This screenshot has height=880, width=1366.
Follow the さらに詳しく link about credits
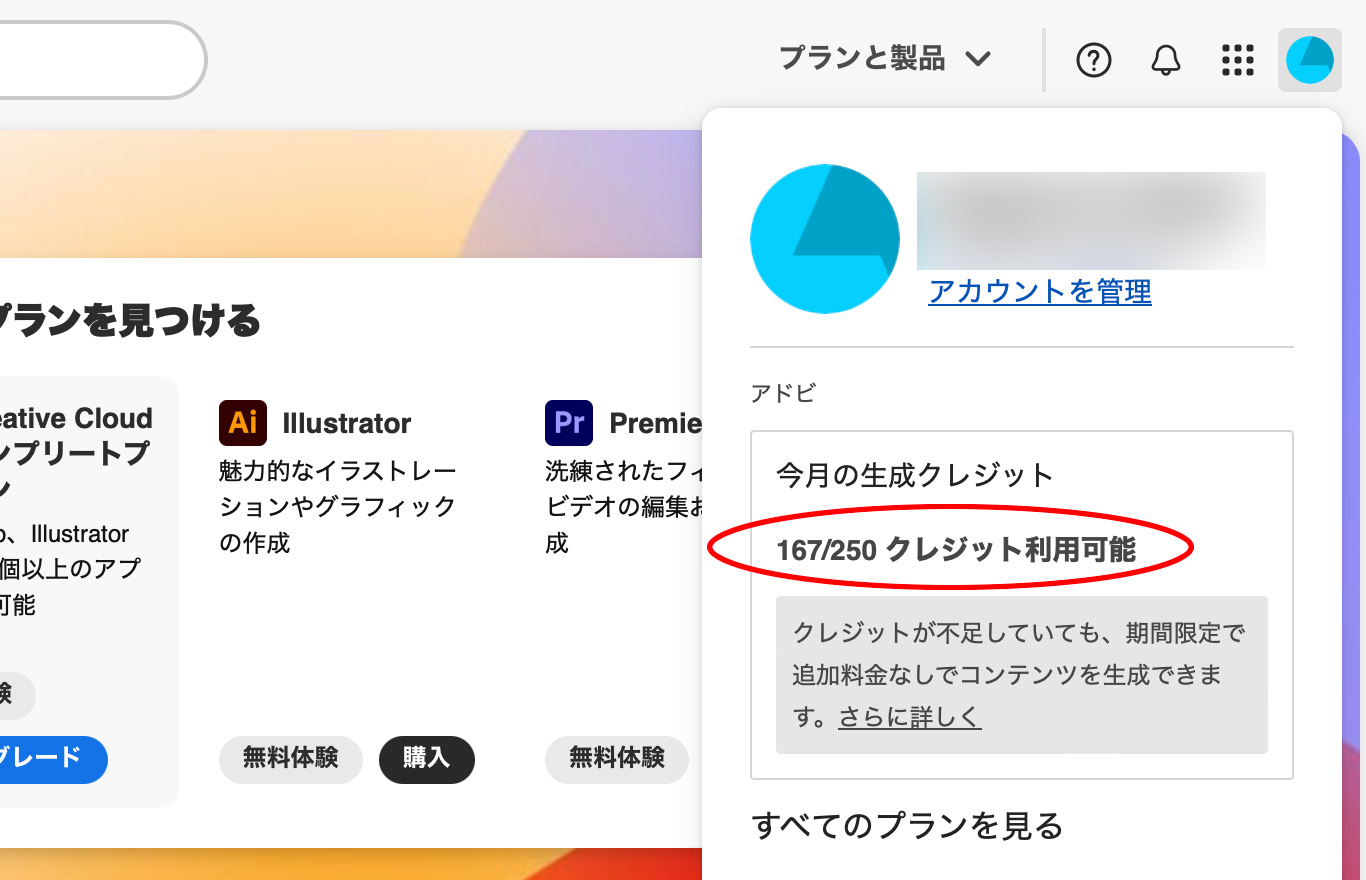coord(909,717)
